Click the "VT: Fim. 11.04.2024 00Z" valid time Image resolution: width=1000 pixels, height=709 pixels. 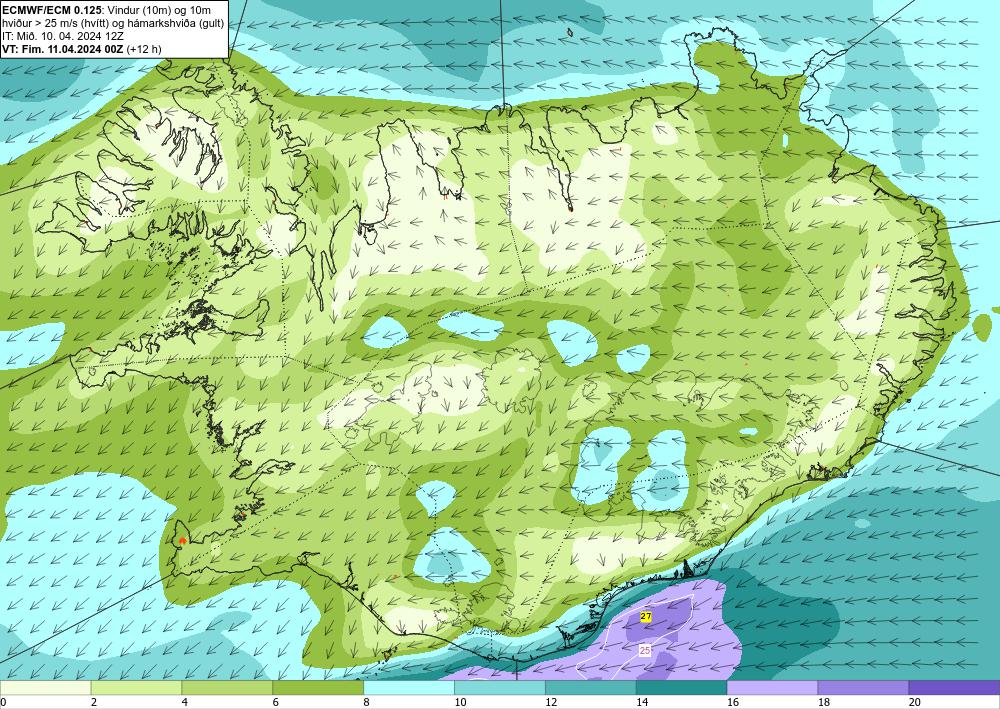coord(63,49)
